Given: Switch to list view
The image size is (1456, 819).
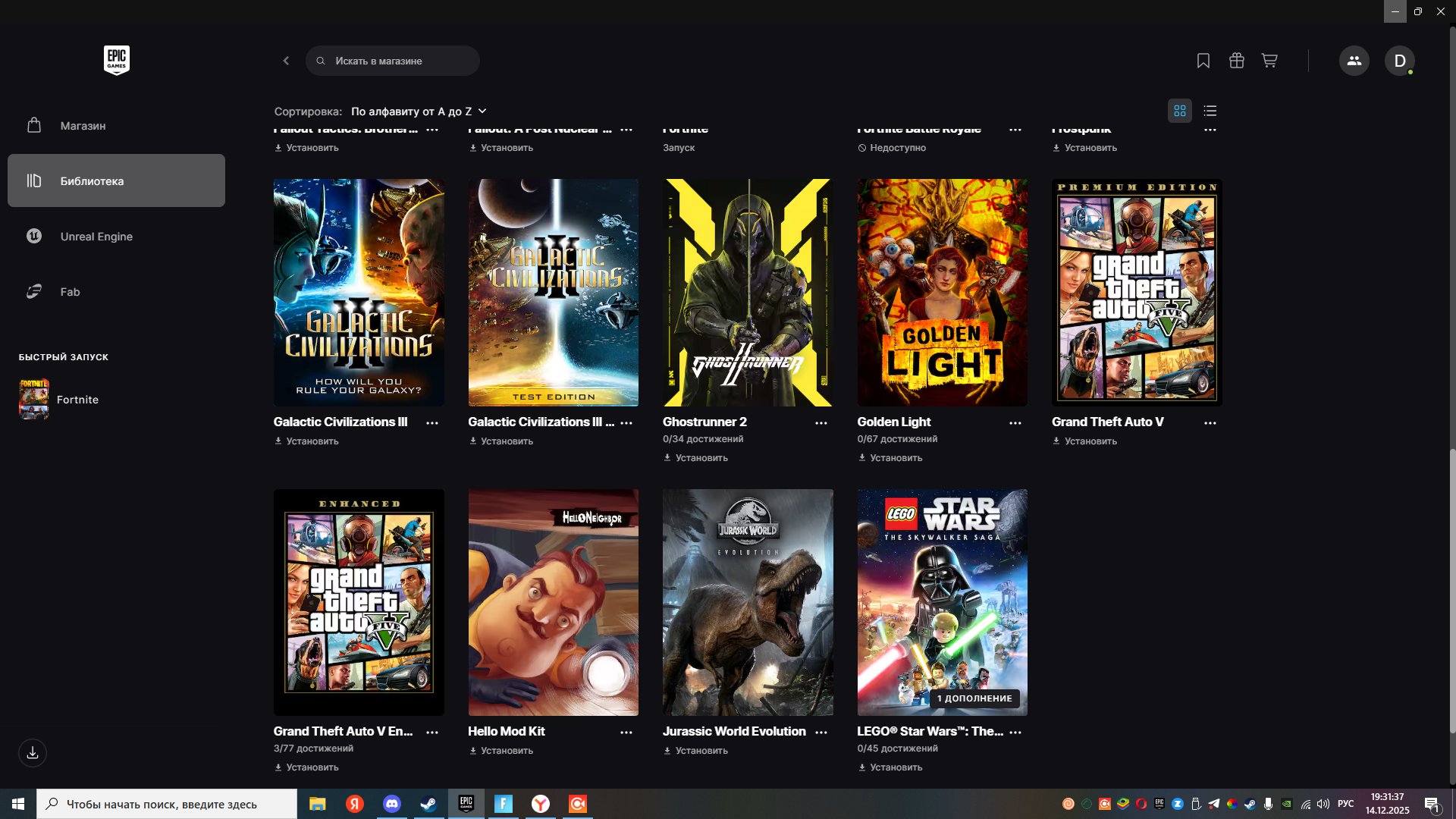Looking at the screenshot, I should (1210, 111).
